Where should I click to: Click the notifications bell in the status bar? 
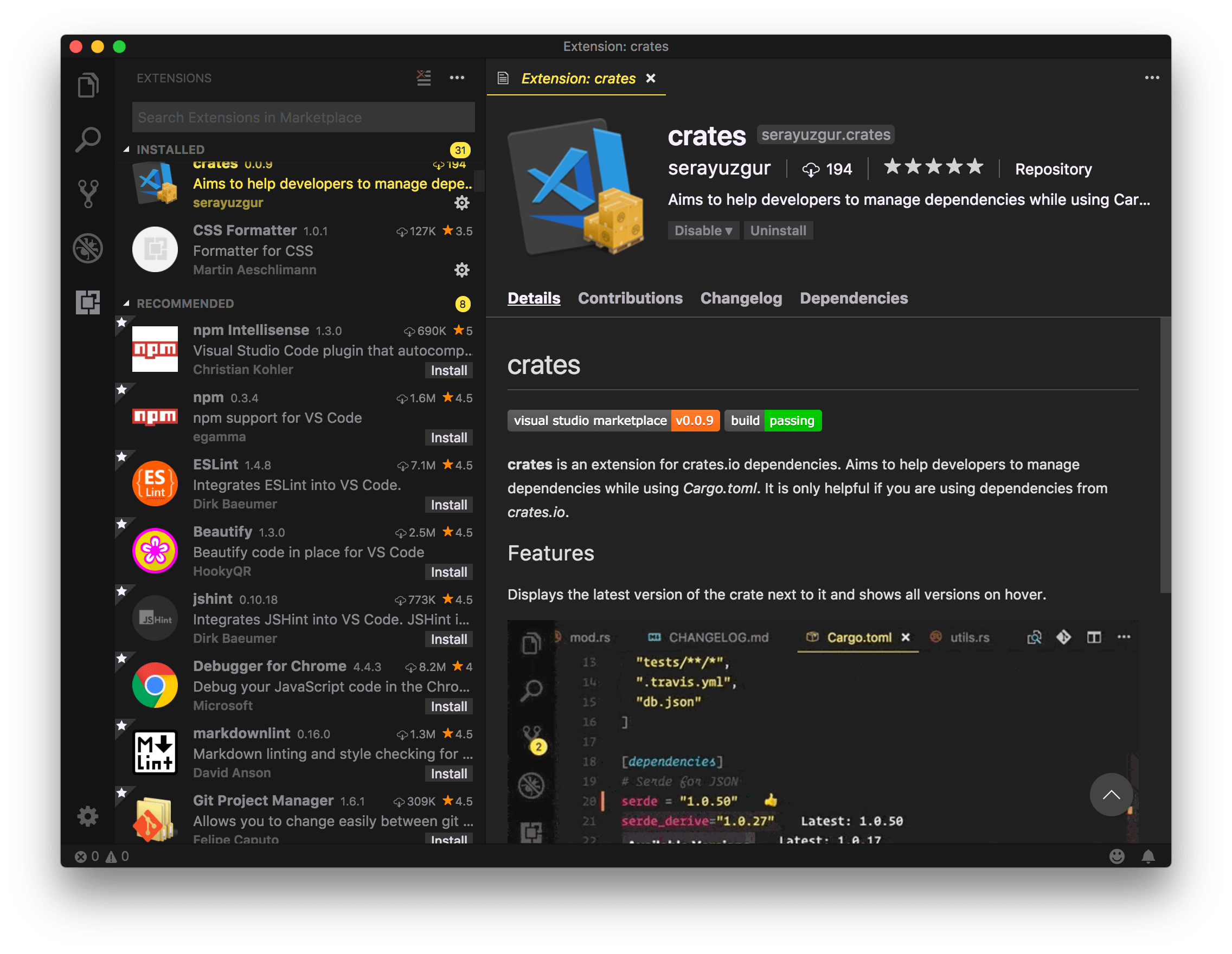click(x=1148, y=856)
